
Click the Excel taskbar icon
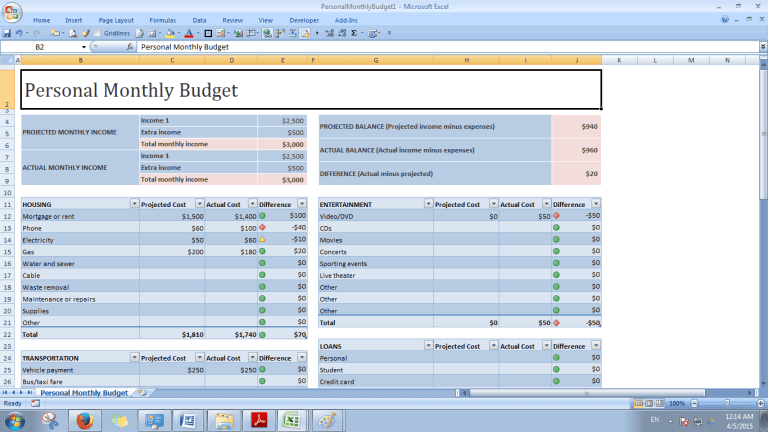pyautogui.click(x=292, y=421)
